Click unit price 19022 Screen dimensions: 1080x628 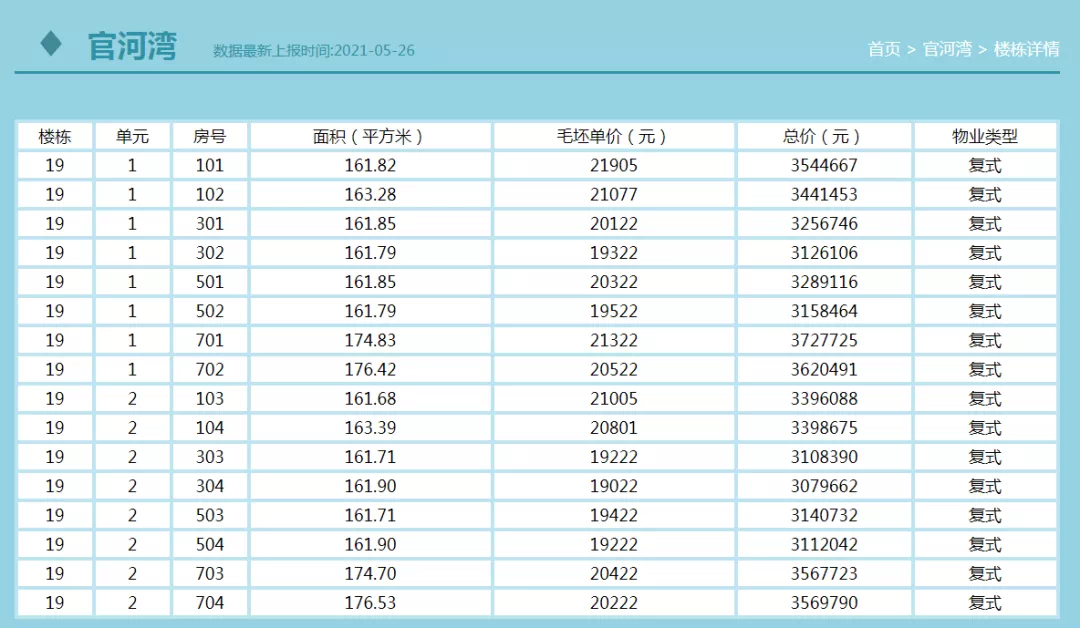pos(614,486)
